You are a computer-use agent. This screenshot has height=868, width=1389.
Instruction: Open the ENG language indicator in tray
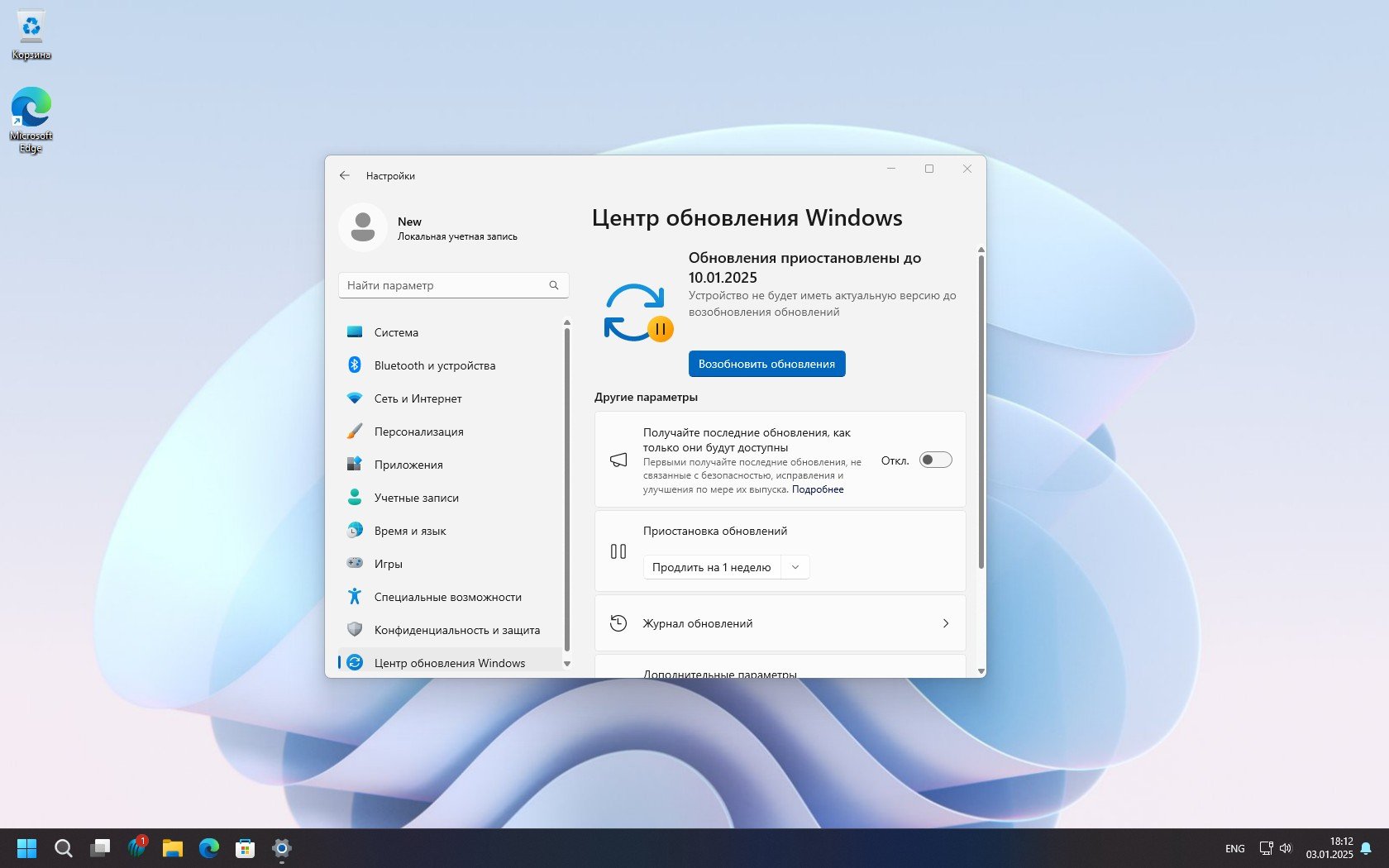[1234, 848]
